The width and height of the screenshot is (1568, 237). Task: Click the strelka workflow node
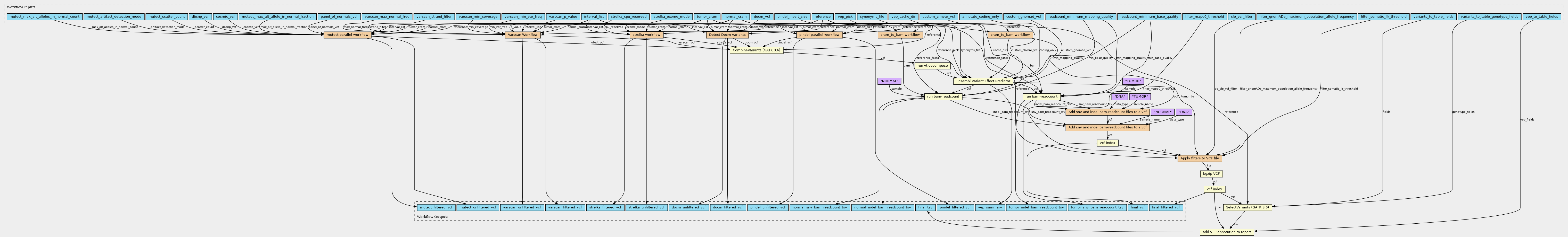(x=646, y=35)
